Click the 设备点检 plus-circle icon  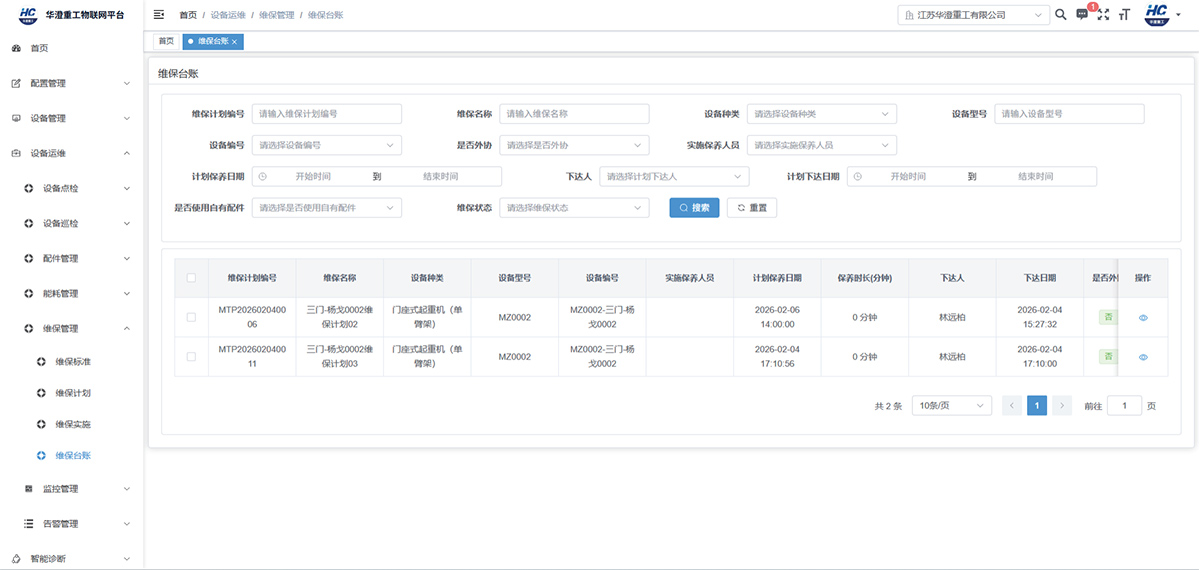pos(29,188)
